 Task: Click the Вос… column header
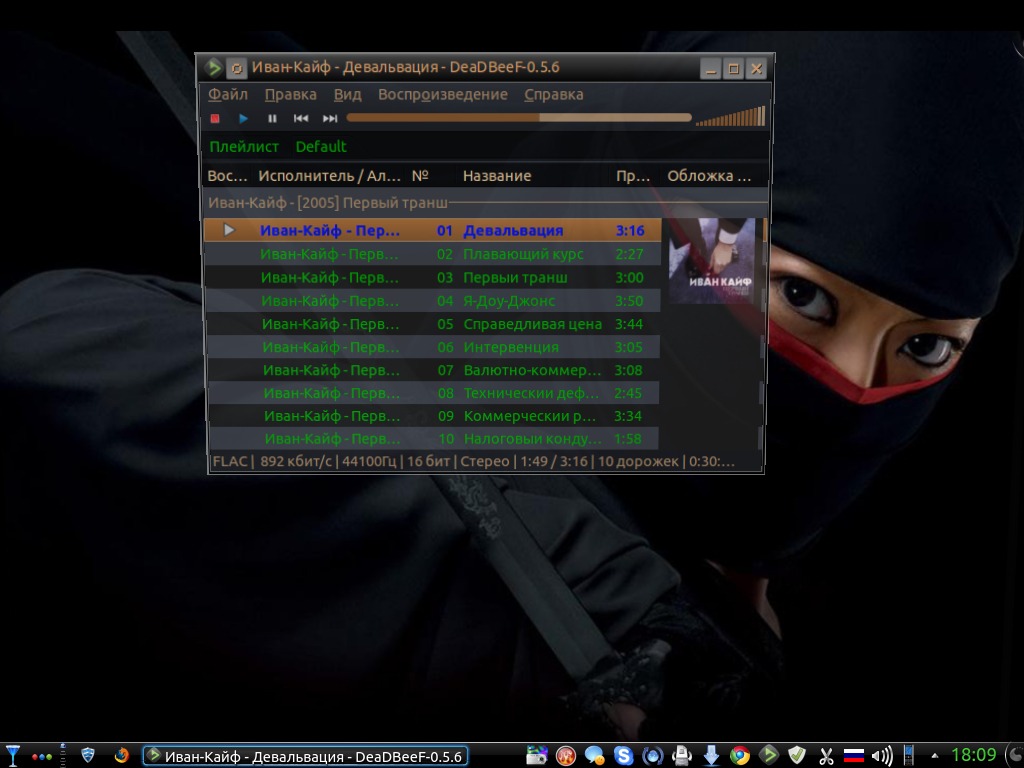pos(227,176)
